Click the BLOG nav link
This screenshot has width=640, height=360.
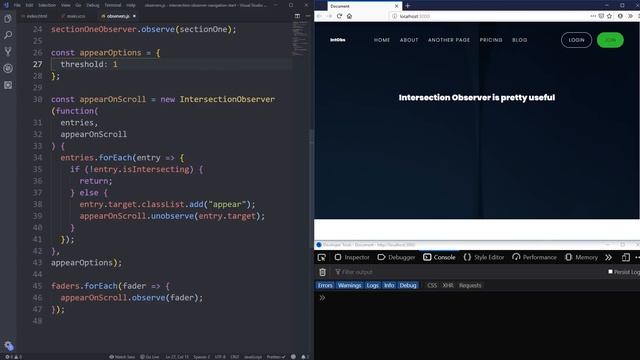(x=520, y=40)
